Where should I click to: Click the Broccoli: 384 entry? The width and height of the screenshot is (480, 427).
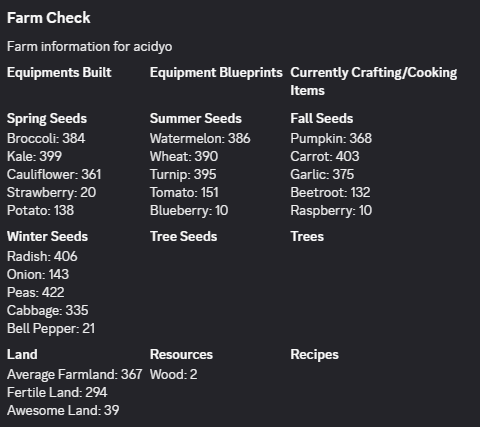point(46,138)
